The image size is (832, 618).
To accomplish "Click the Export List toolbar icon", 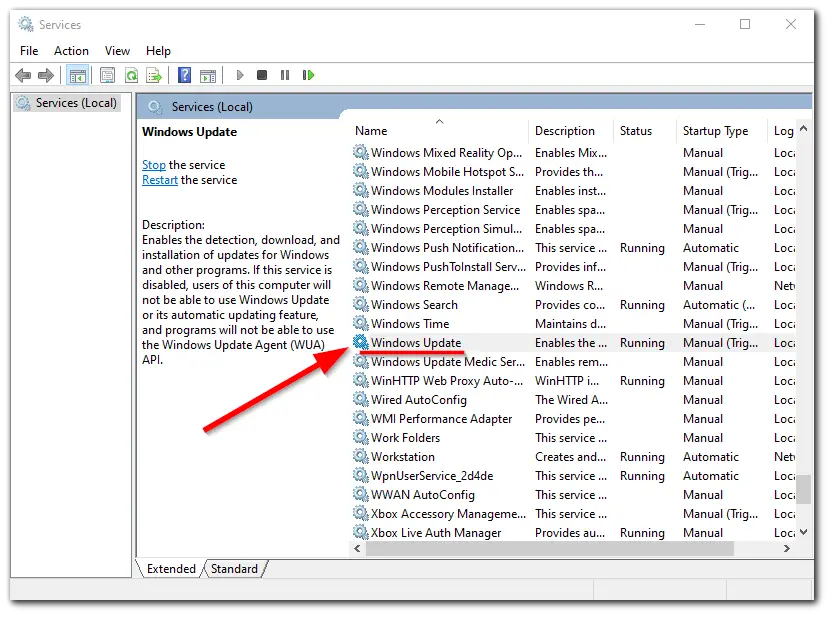I will pos(154,75).
